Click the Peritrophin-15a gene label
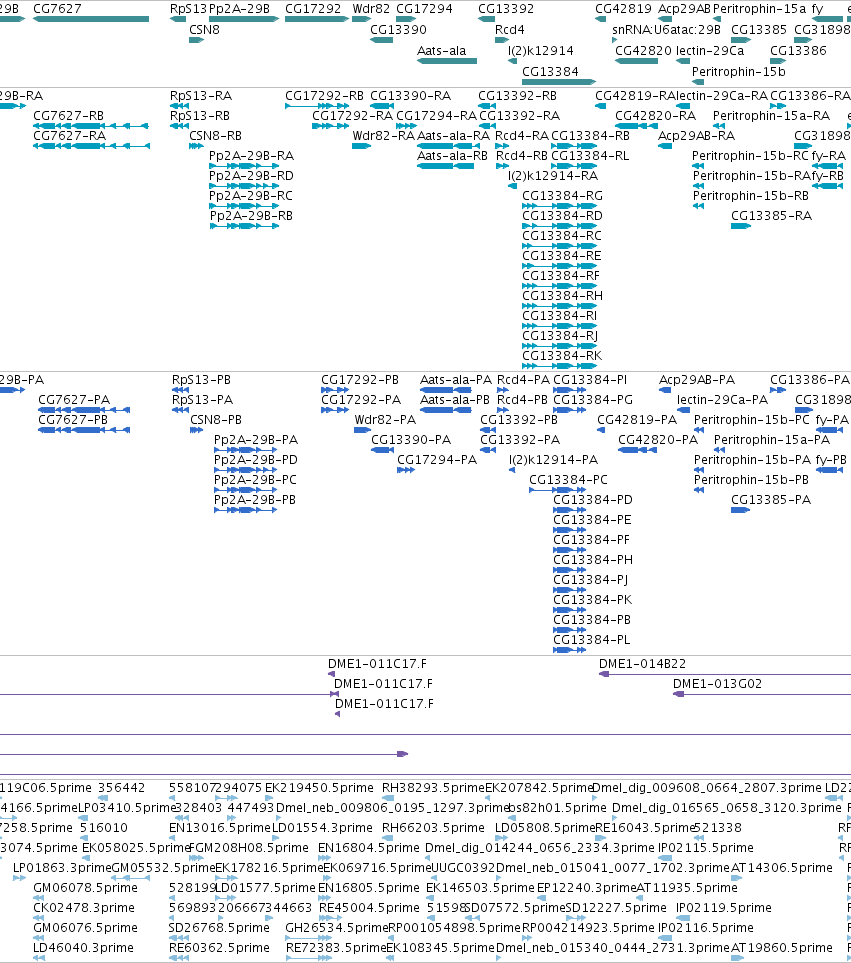Image resolution: width=851 pixels, height=963 pixels. pyautogui.click(x=760, y=9)
